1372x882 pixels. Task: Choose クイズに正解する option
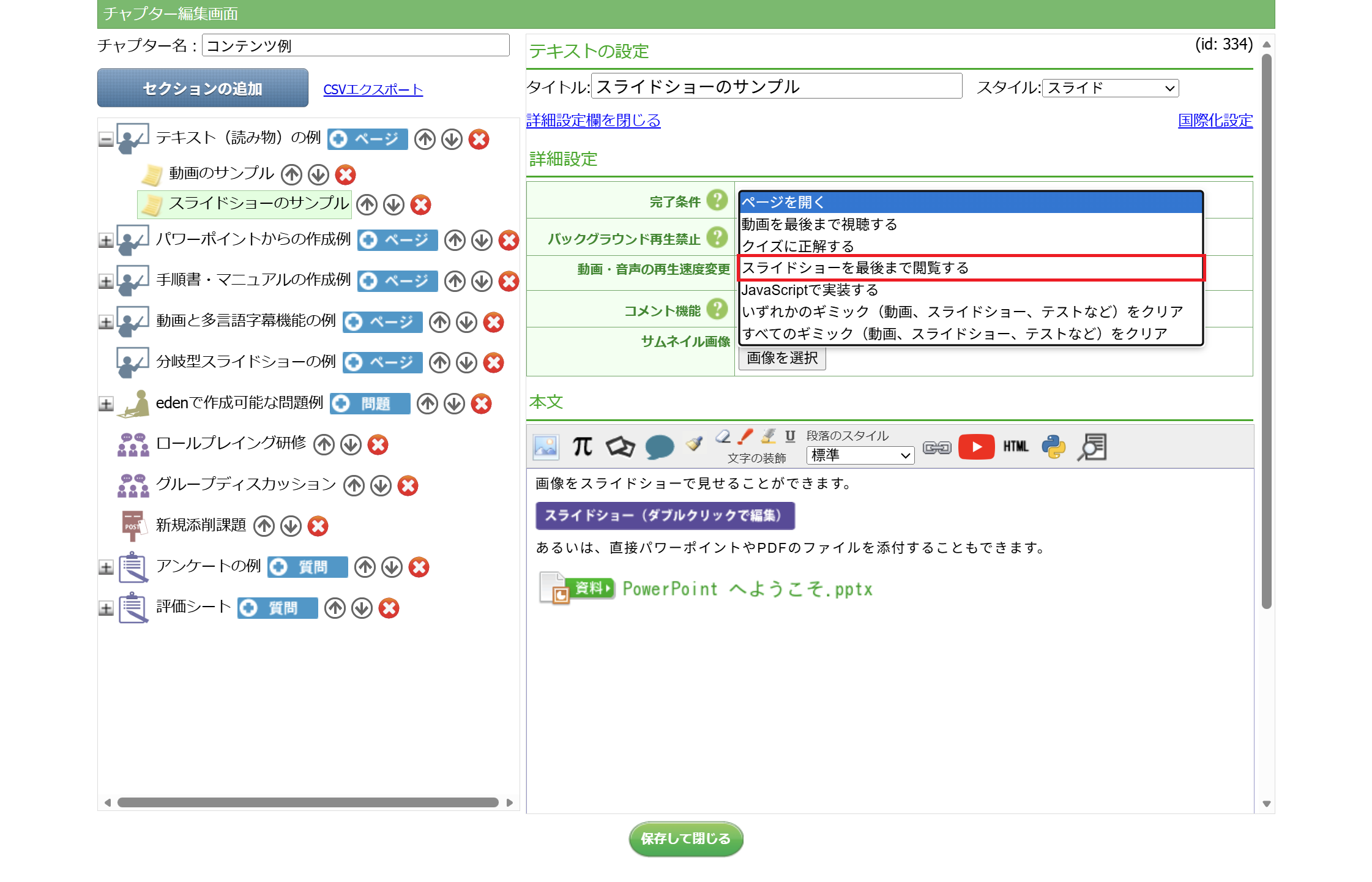971,246
